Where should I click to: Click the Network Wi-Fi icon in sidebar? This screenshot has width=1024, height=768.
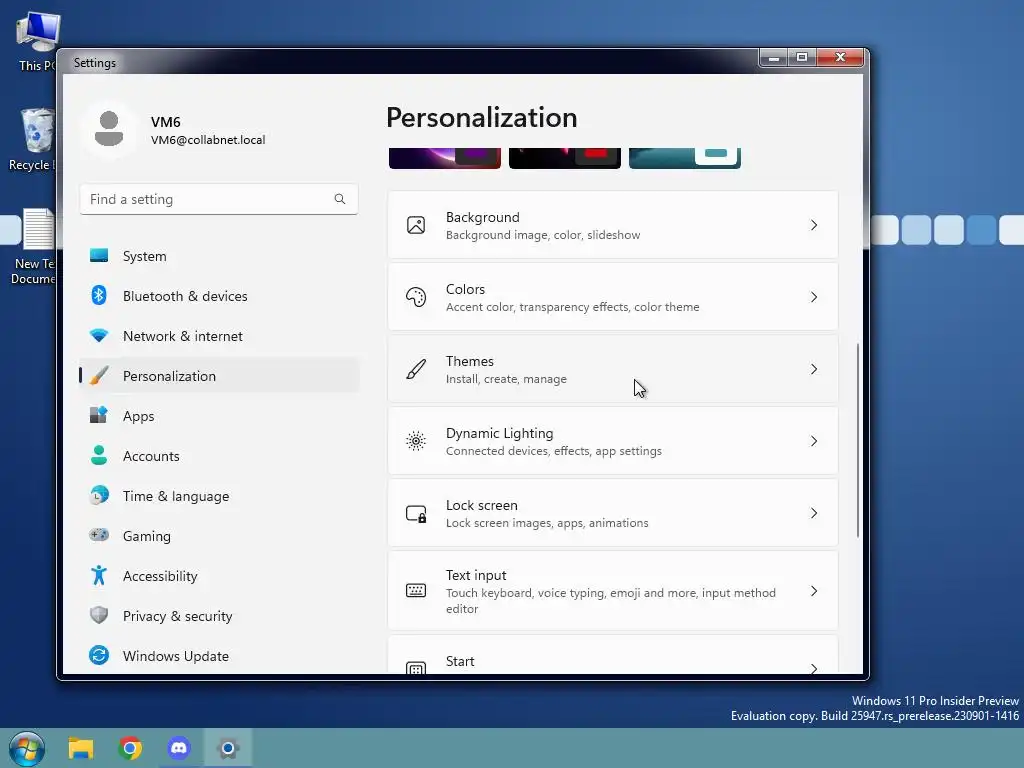[99, 336]
